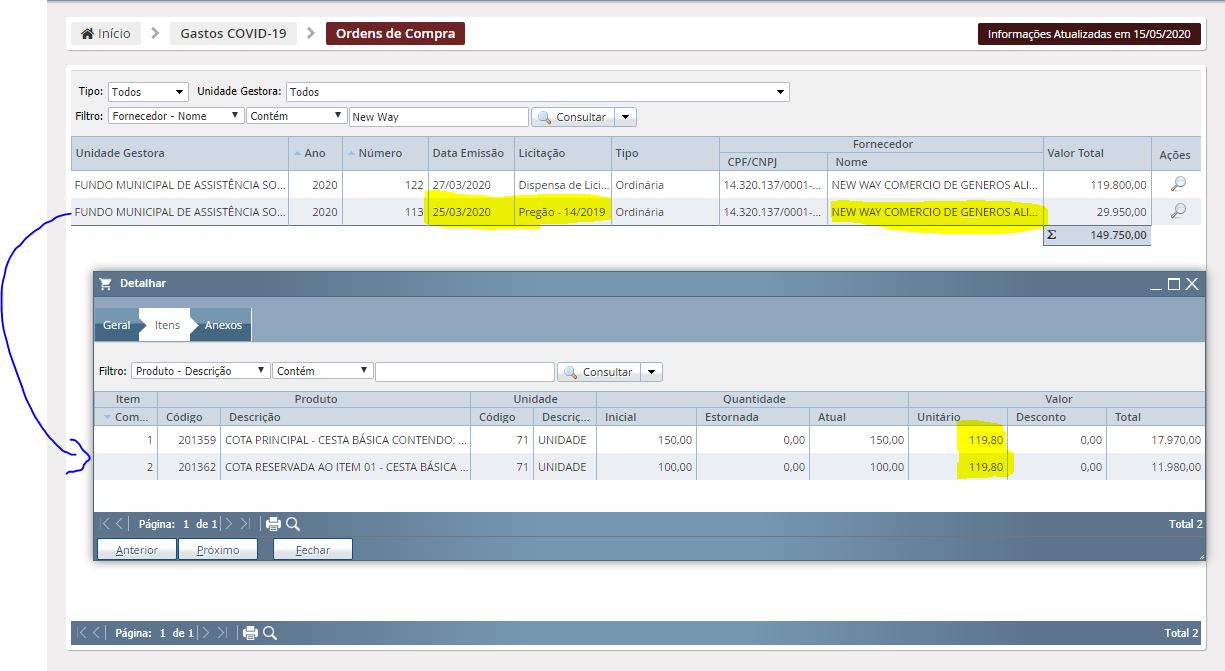The image size is (1225, 671).
Task: Maximize the Detalhar window
Action: 1174,284
